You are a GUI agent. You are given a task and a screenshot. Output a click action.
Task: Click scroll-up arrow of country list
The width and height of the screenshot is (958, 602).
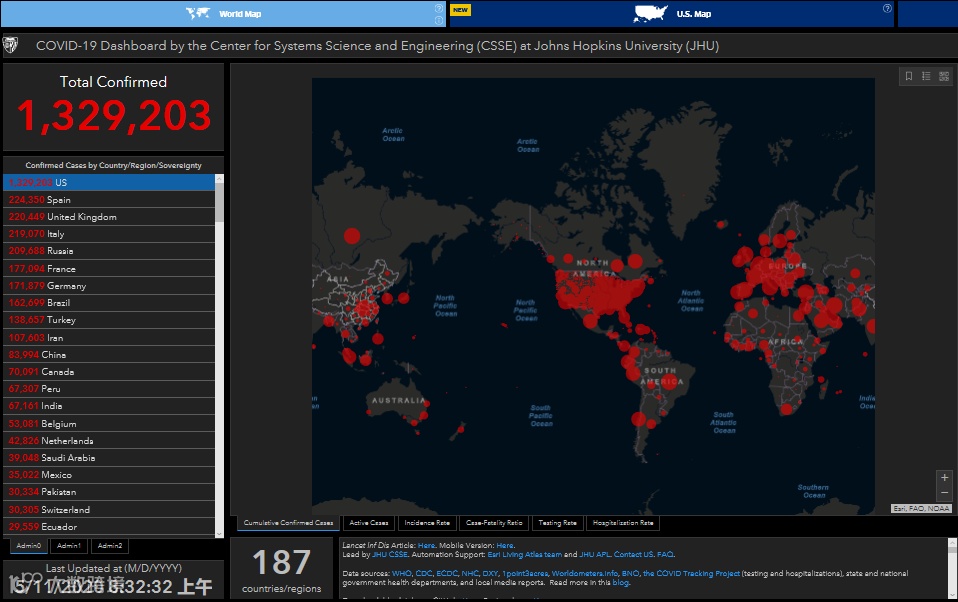pyautogui.click(x=219, y=178)
